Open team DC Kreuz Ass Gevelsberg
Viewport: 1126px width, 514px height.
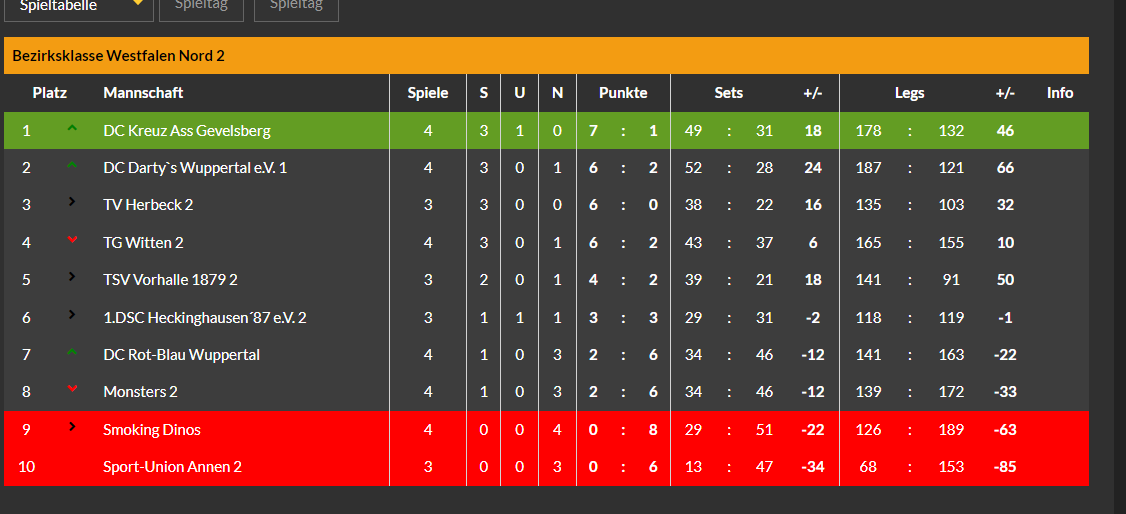187,131
